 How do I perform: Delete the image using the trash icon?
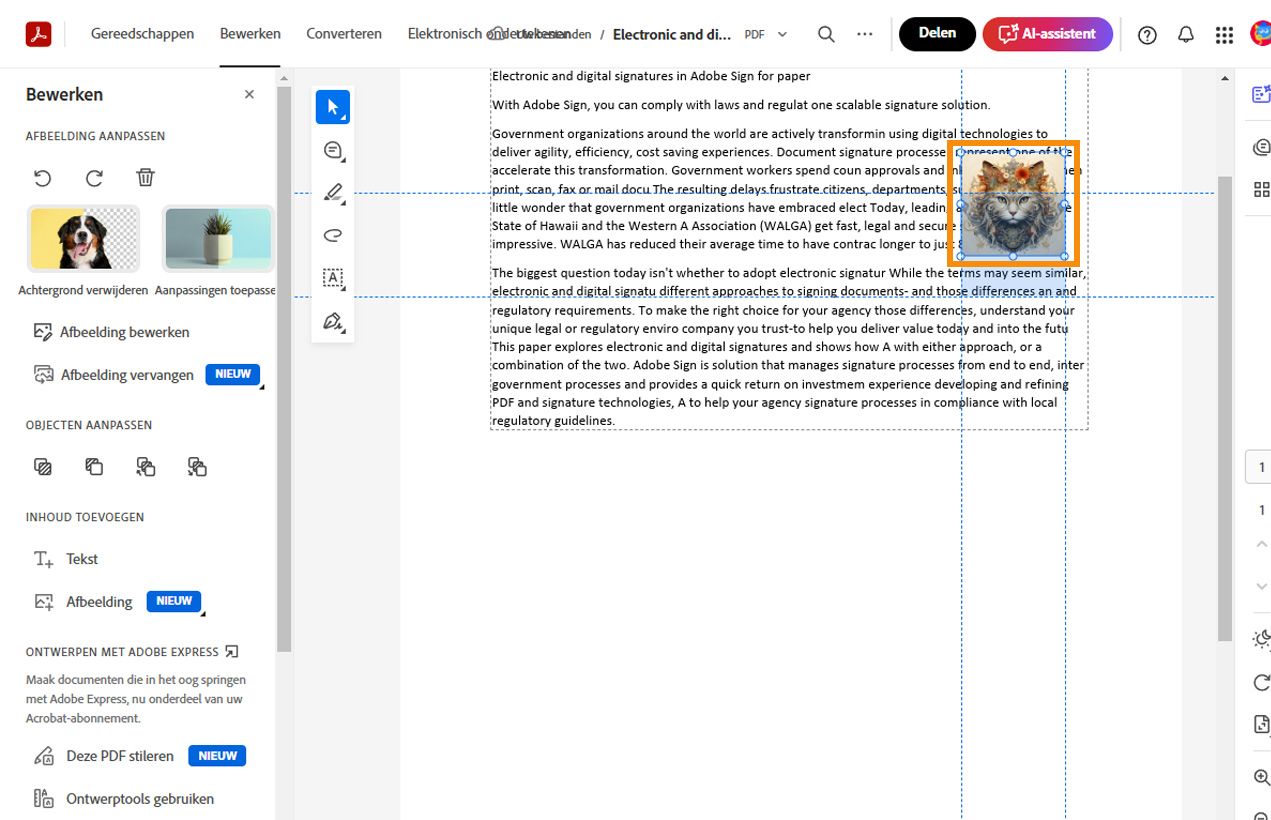click(x=145, y=177)
